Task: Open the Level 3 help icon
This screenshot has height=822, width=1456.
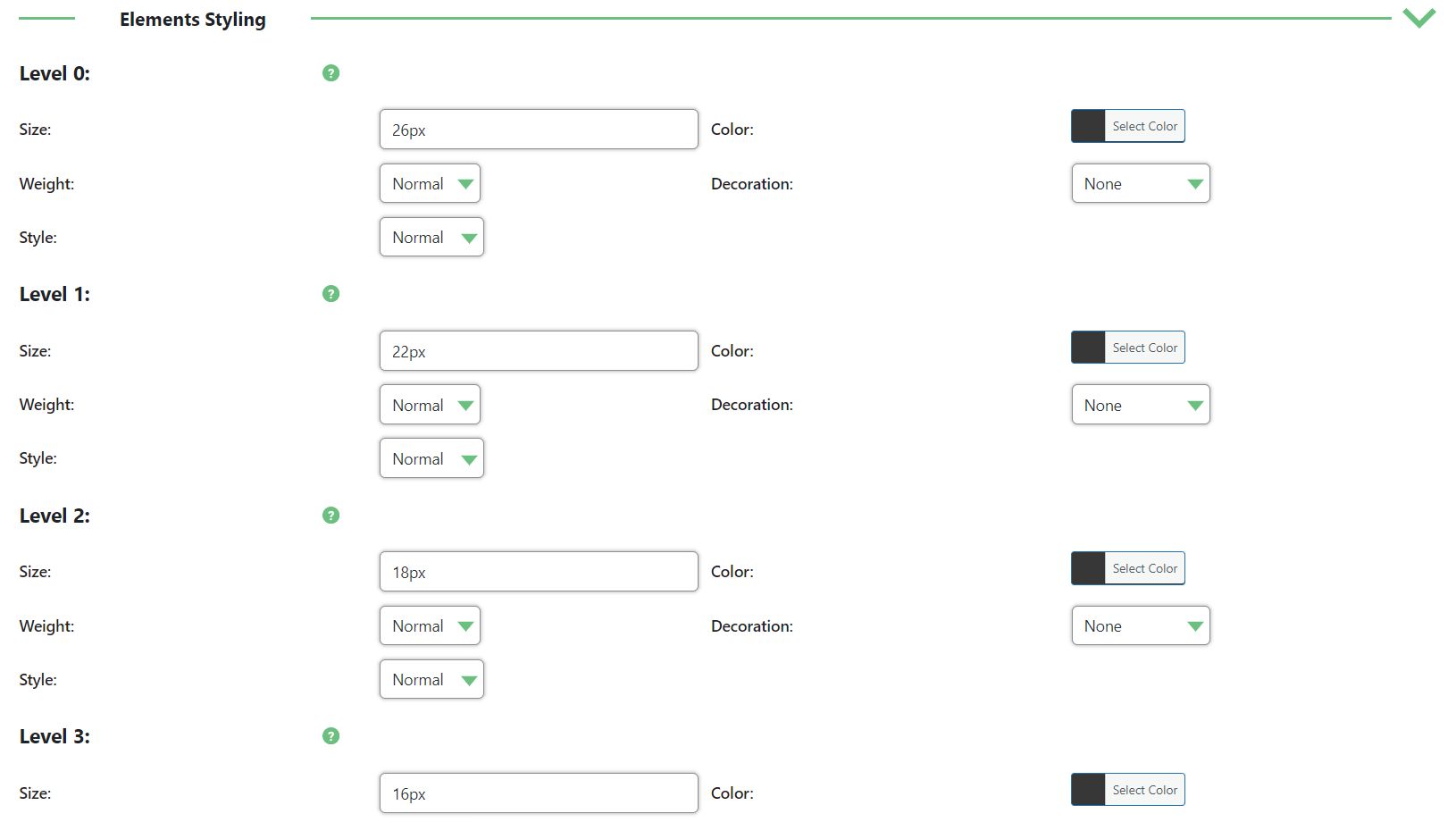Action: point(331,736)
